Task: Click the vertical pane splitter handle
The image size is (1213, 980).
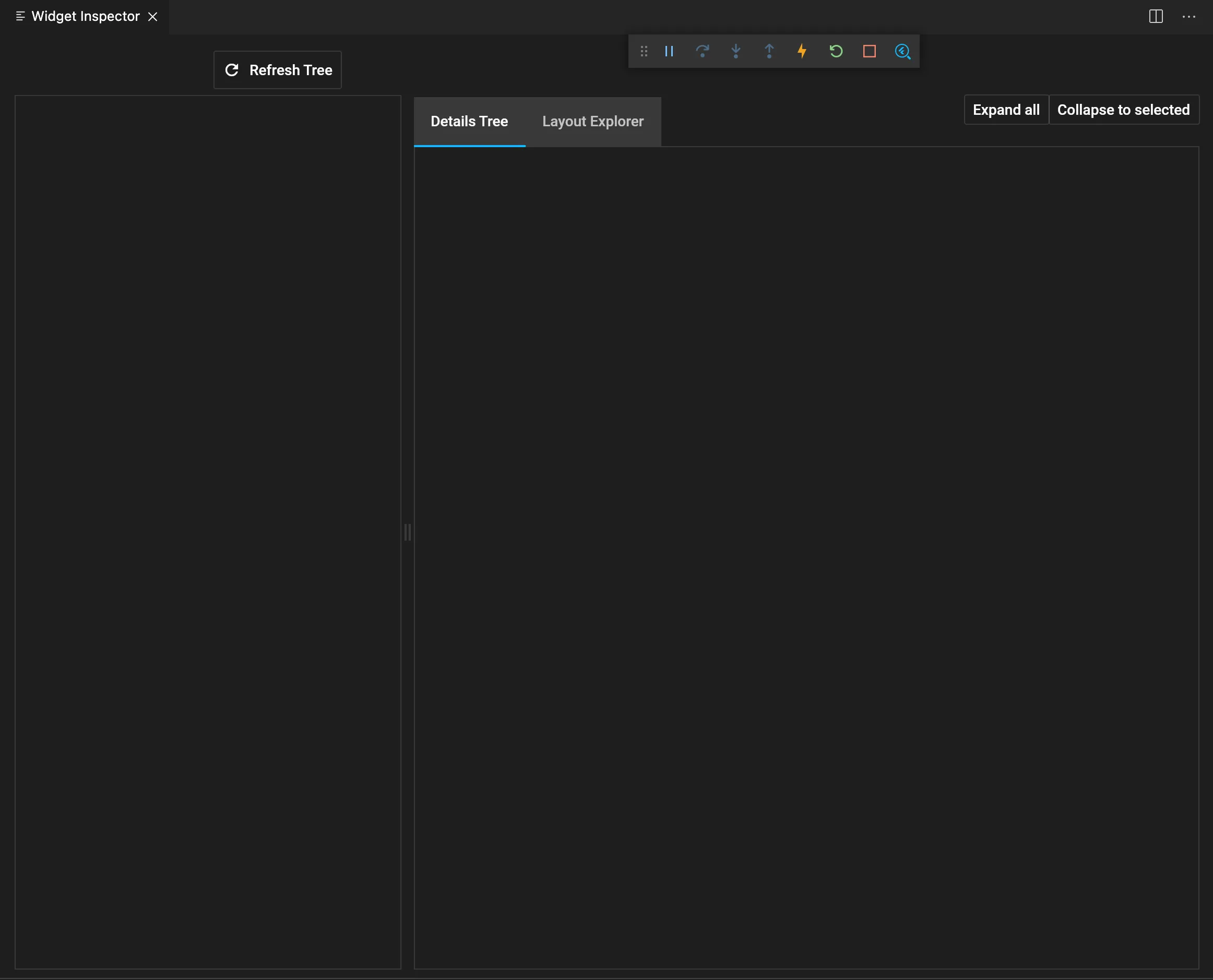Action: 408,532
